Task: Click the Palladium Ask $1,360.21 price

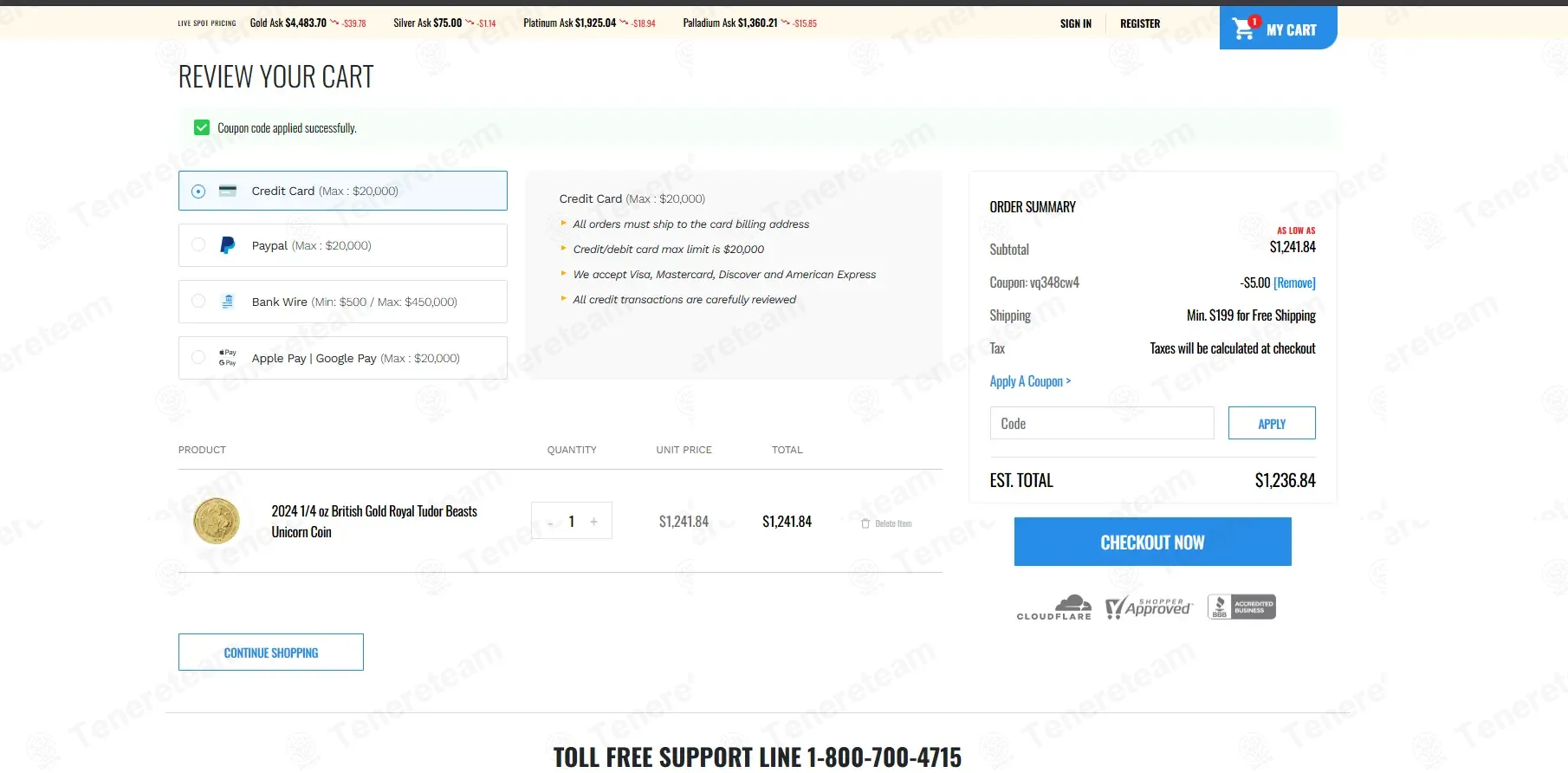Action: pos(730,23)
